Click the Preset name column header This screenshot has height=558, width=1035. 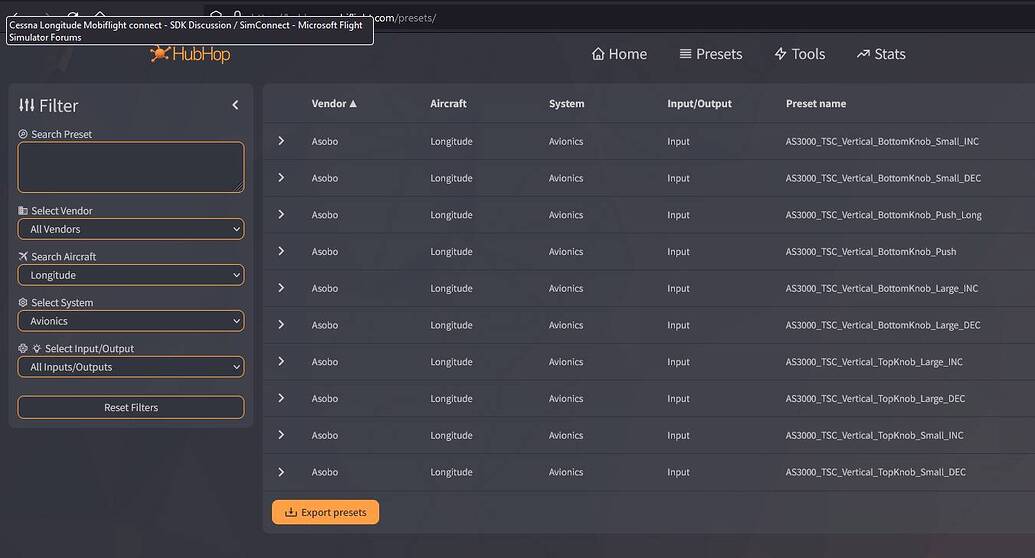(x=816, y=104)
